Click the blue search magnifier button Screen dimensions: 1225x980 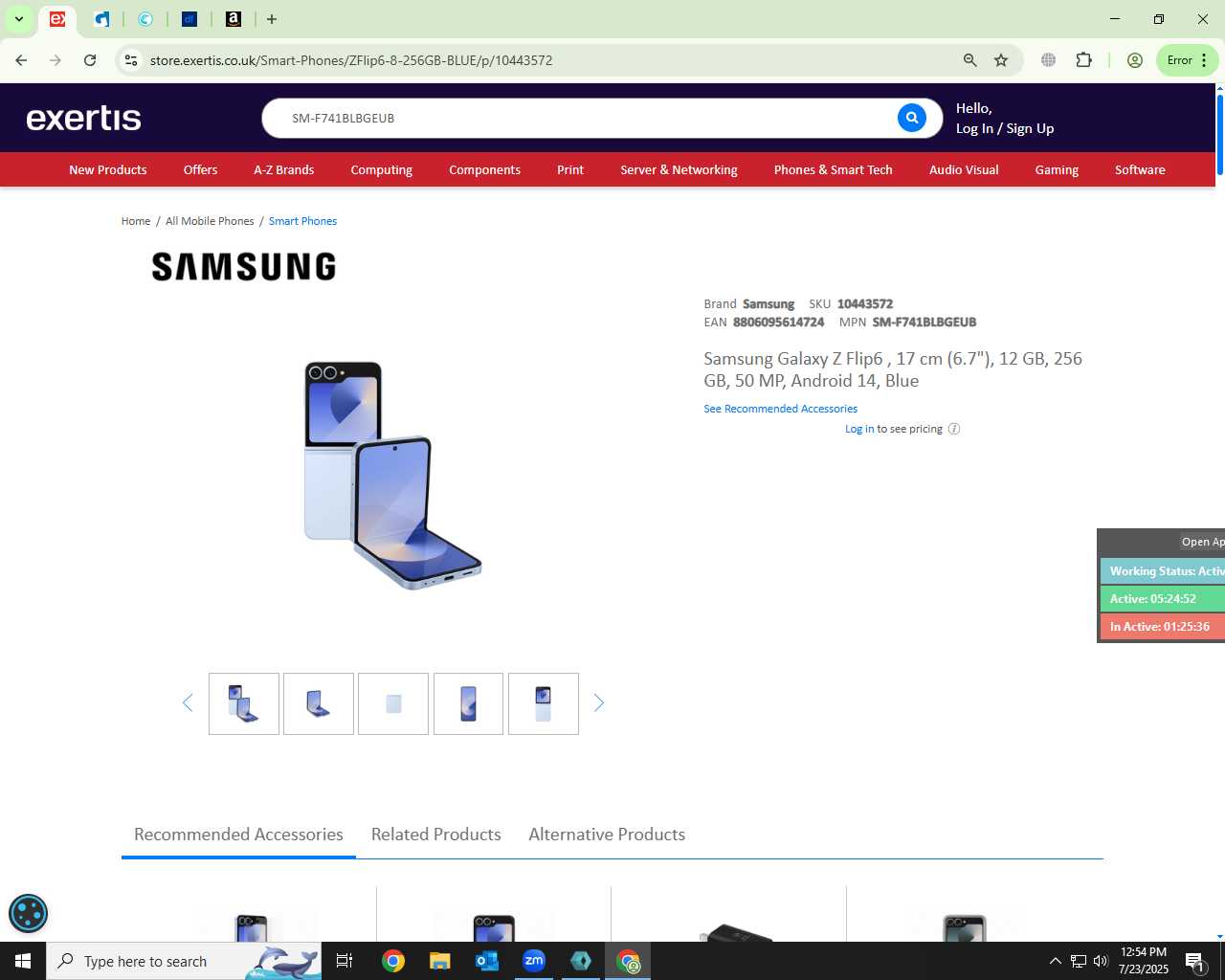tap(912, 118)
